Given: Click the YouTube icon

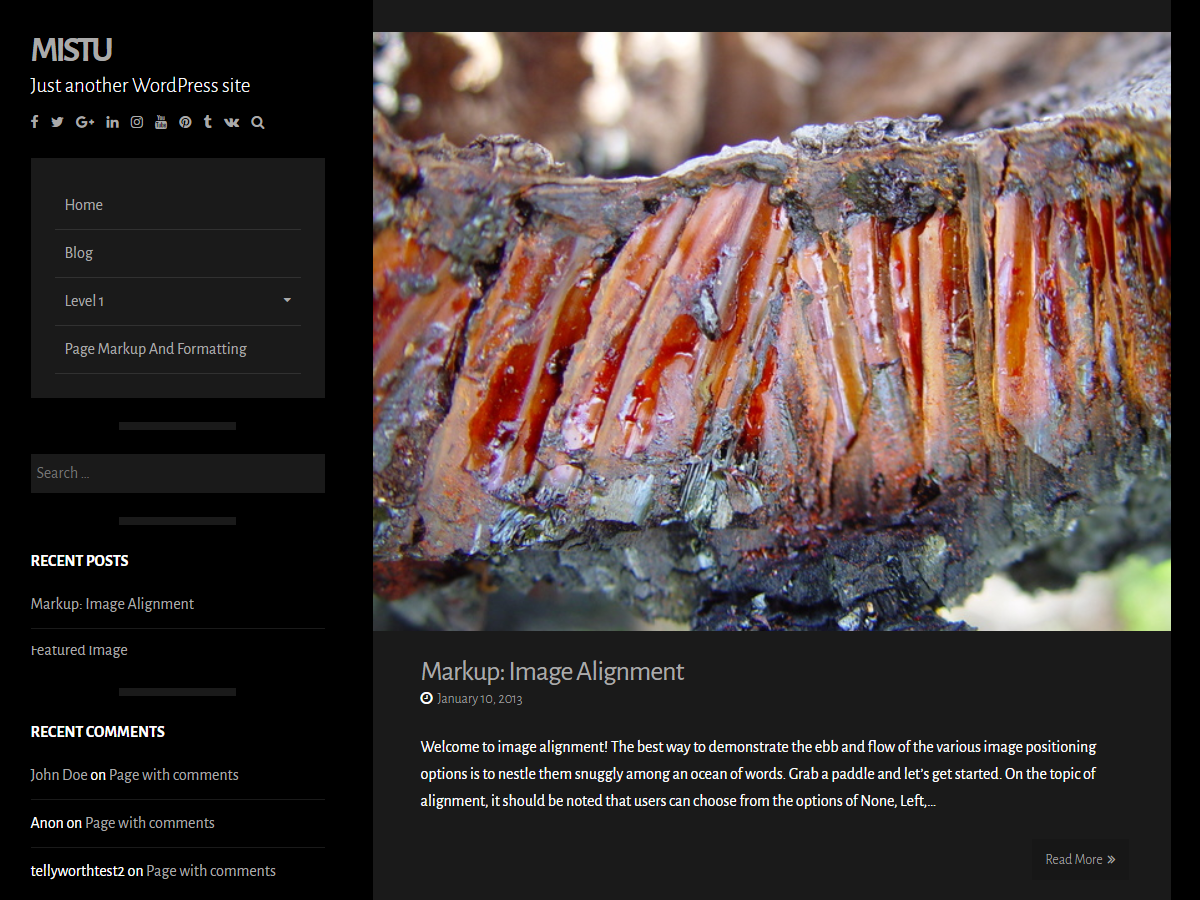Looking at the screenshot, I should [x=161, y=122].
